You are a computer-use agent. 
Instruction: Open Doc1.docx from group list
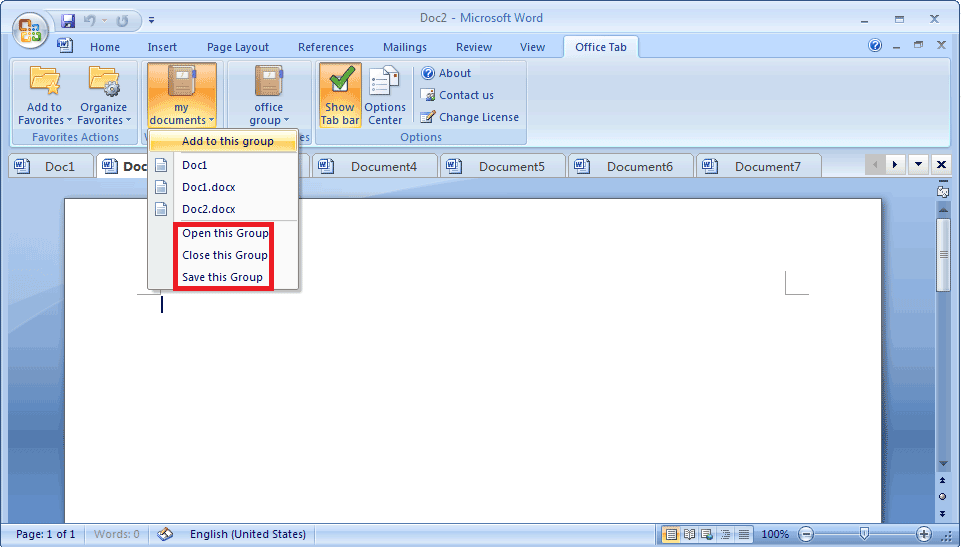(223, 187)
